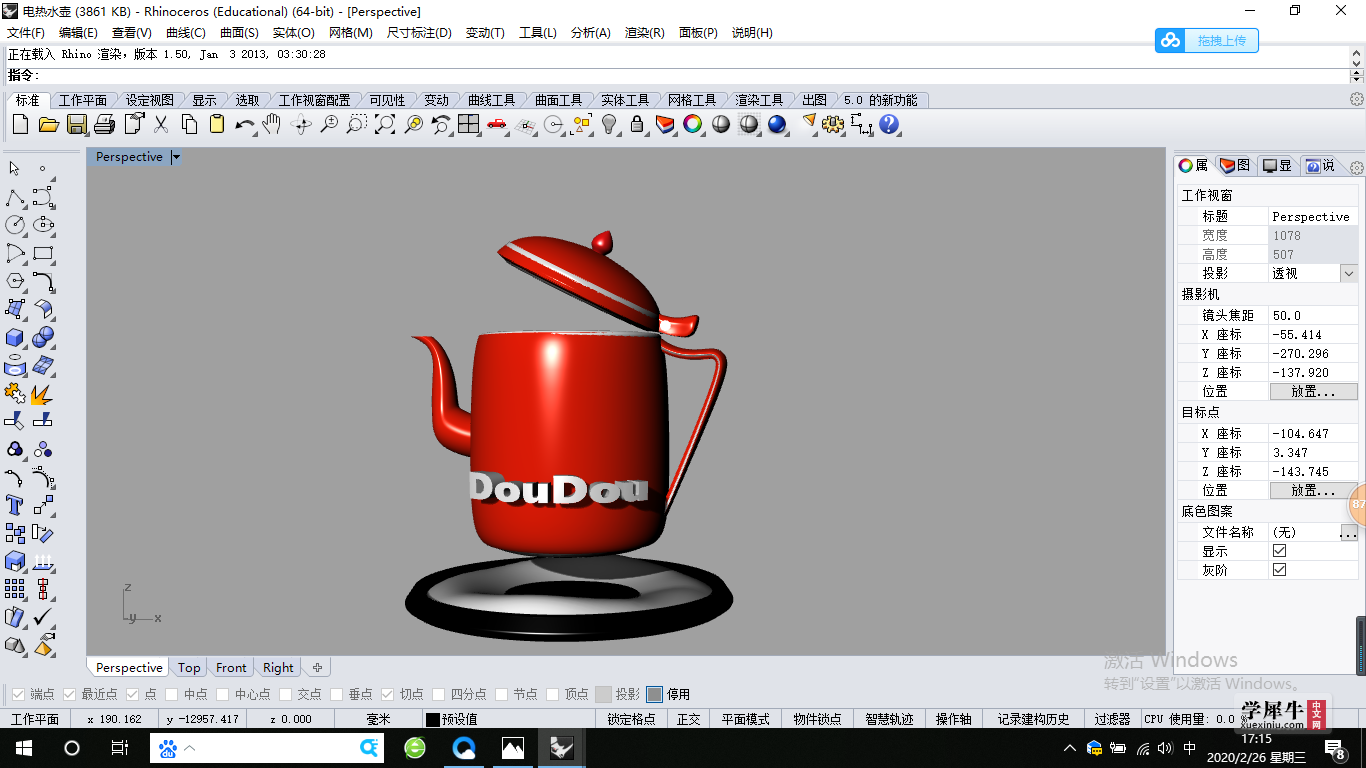The height and width of the screenshot is (768, 1366).
Task: Open Help with the blue question mark
Action: [889, 124]
